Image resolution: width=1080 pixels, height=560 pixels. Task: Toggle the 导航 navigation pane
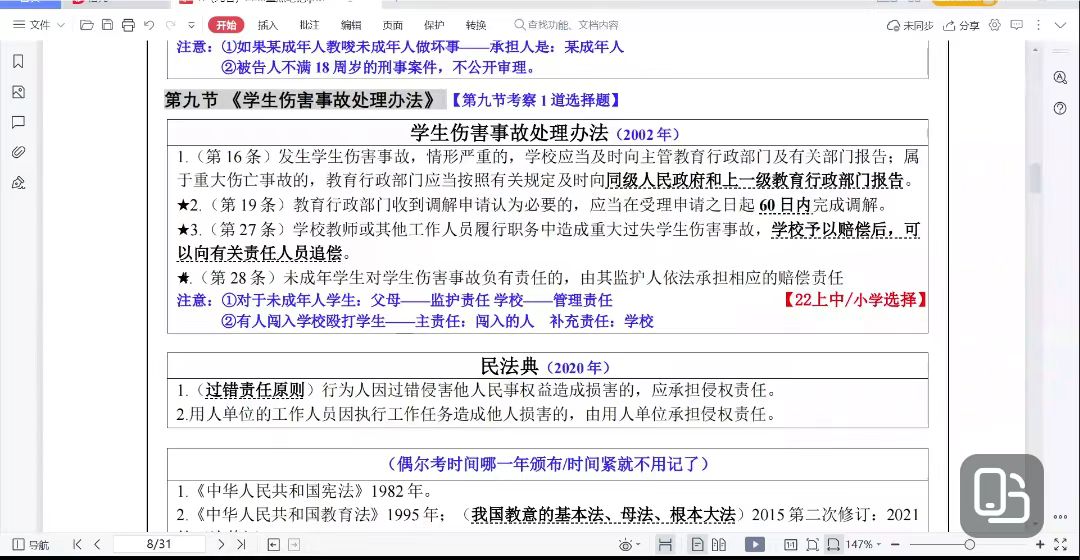[x=31, y=545]
